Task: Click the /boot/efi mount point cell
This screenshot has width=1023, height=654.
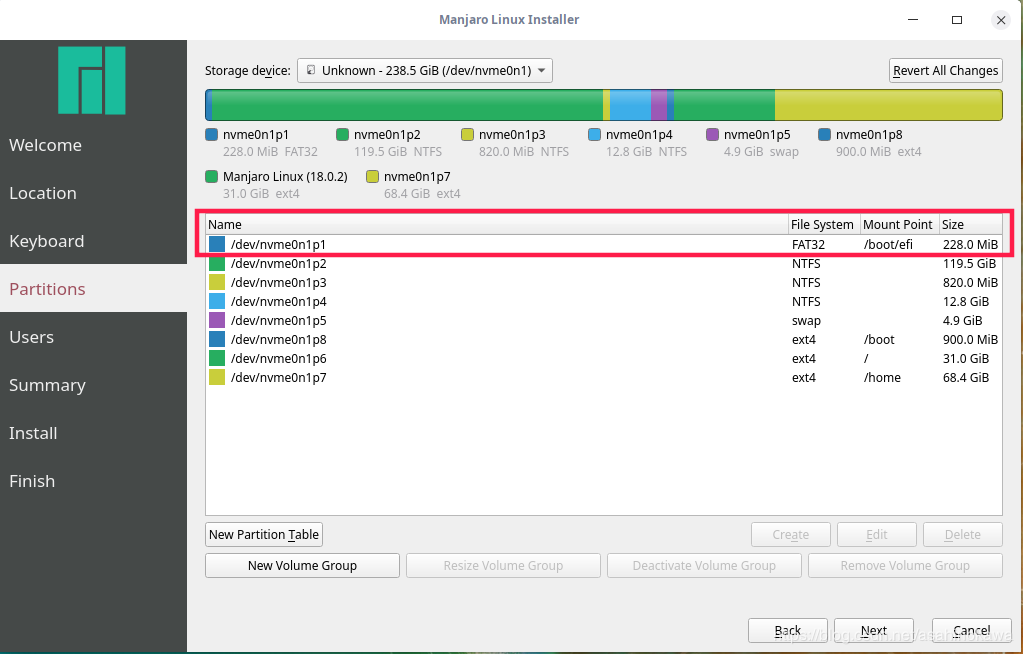Action: click(888, 244)
